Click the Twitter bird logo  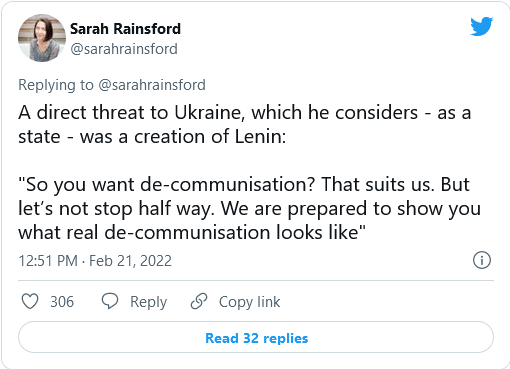click(481, 26)
